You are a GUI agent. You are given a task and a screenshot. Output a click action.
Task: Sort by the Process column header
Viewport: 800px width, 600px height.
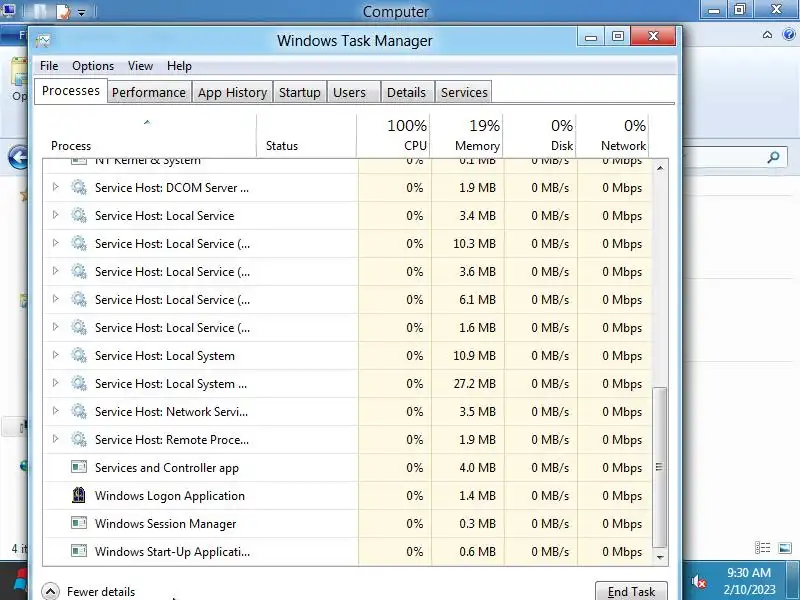[x=148, y=135]
